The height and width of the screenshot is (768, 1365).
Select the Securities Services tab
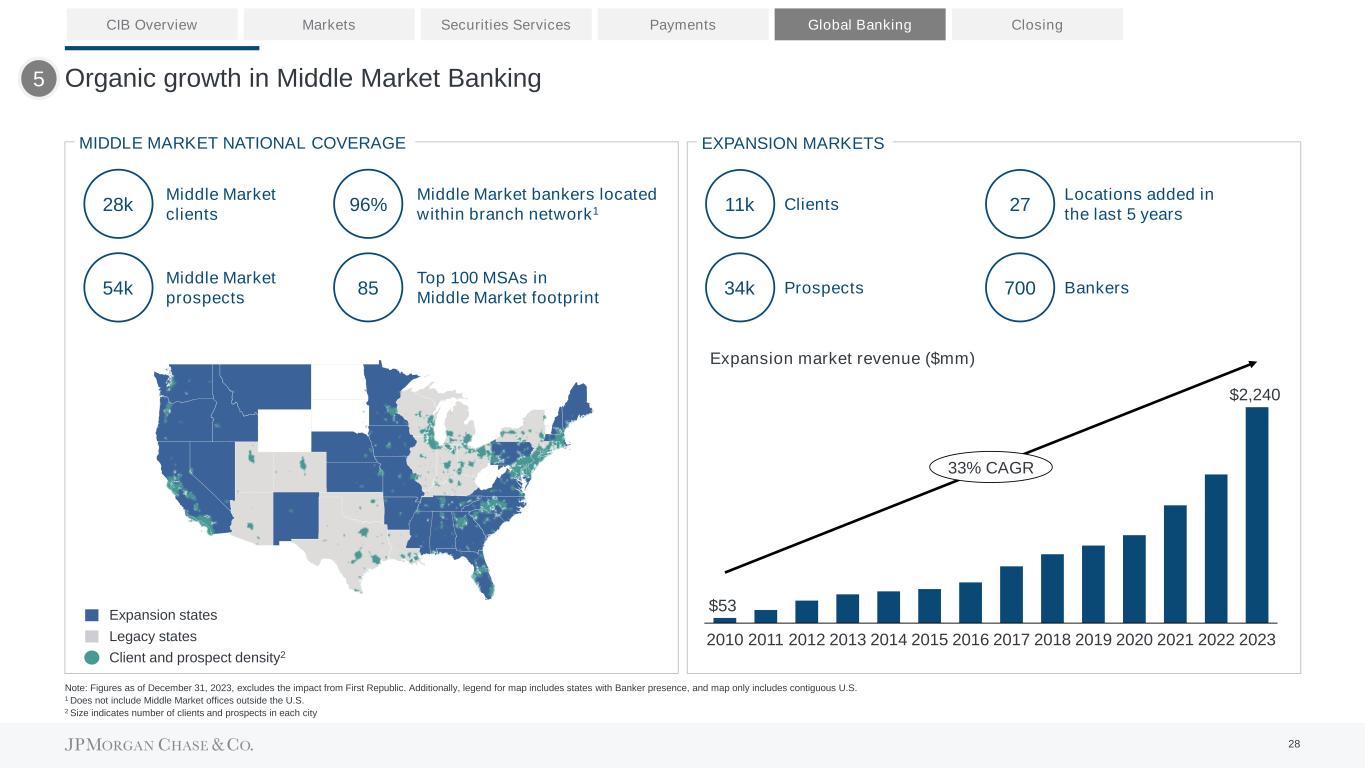click(x=506, y=24)
